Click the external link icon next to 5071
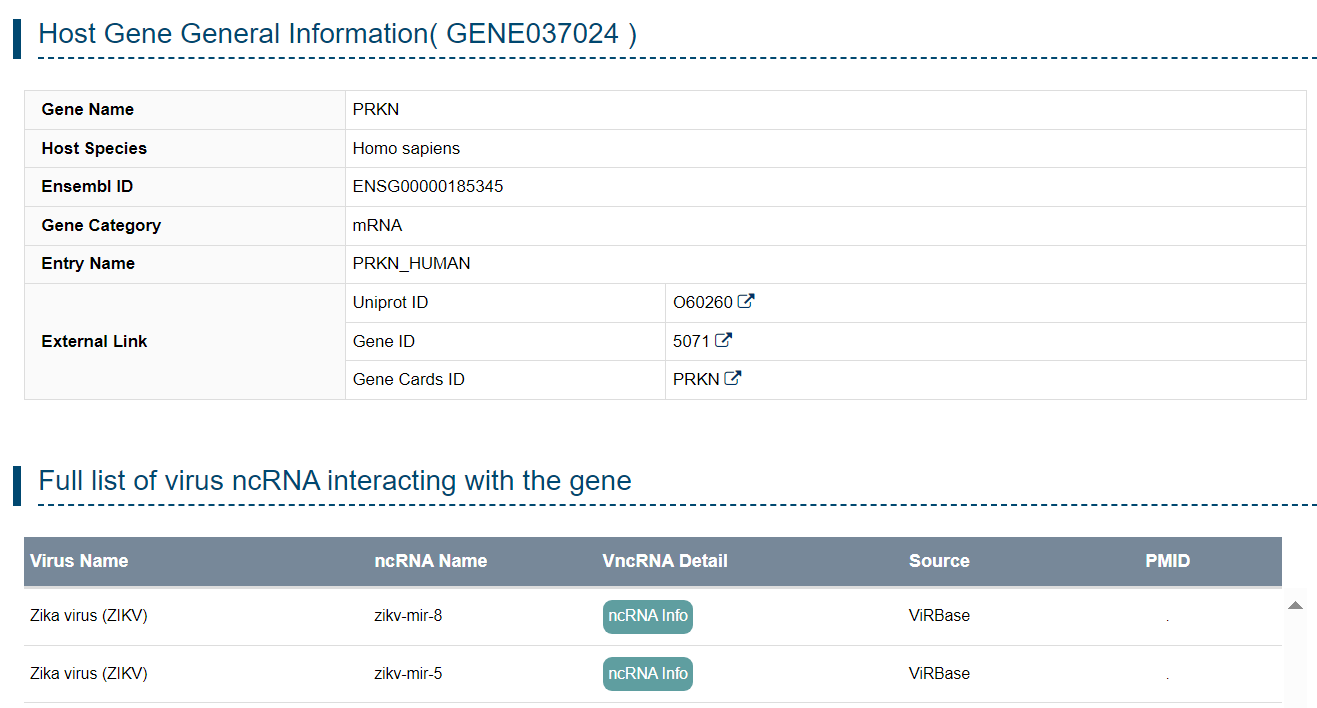Screen dimensions: 1317x708 [x=723, y=340]
